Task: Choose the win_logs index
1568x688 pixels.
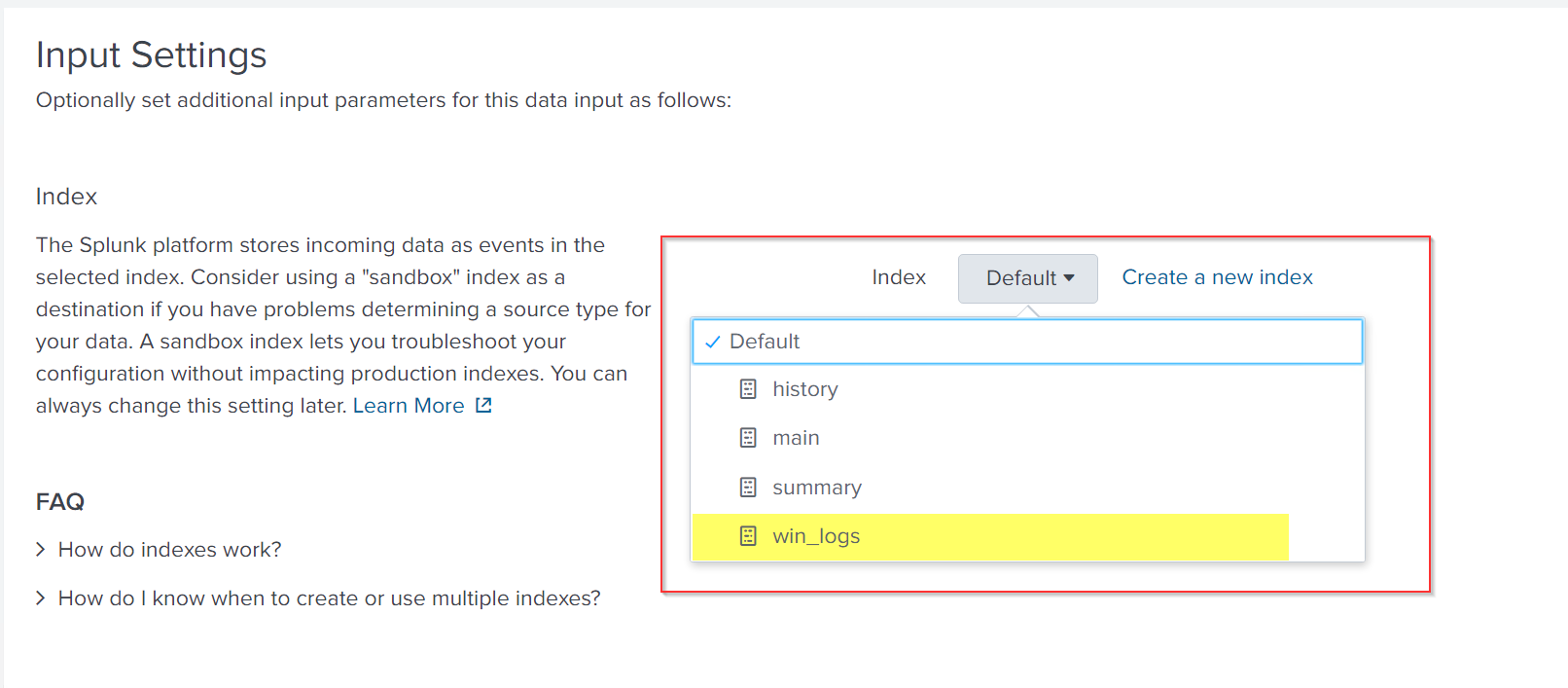Action: coord(1027,536)
